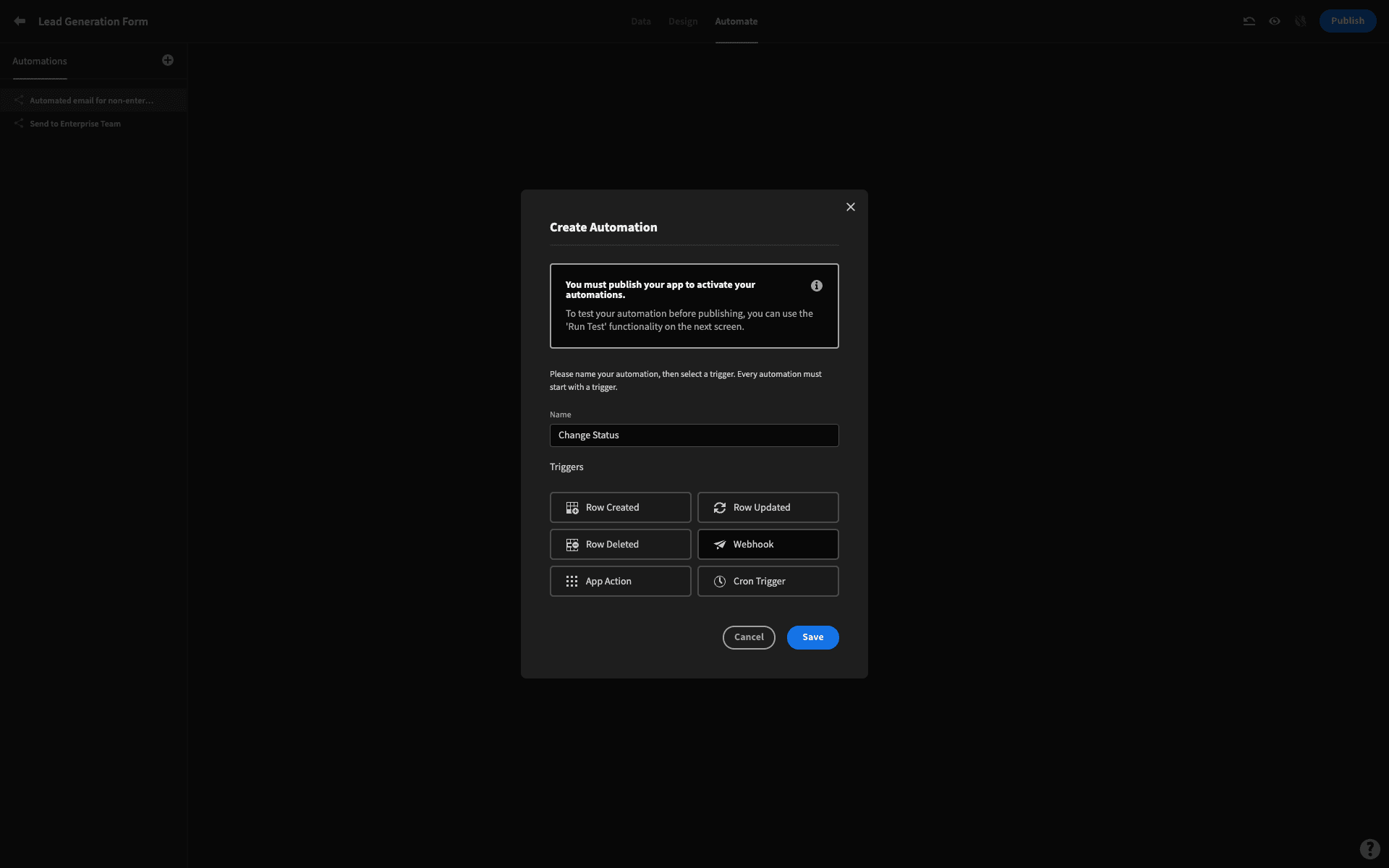Cancel the automation creation

coord(749,637)
